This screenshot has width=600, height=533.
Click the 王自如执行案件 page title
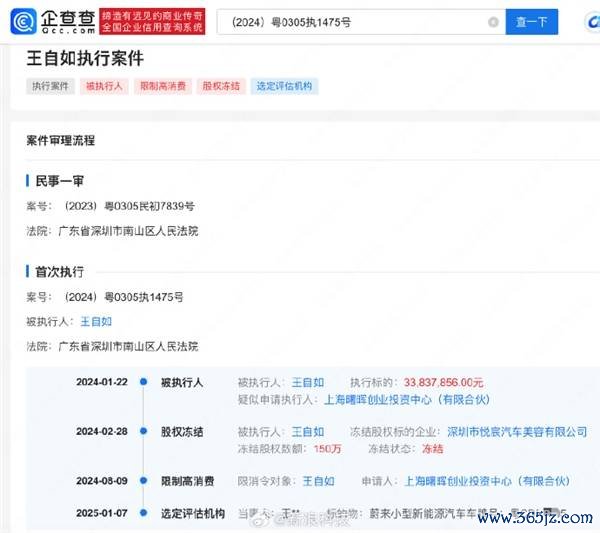(x=85, y=59)
